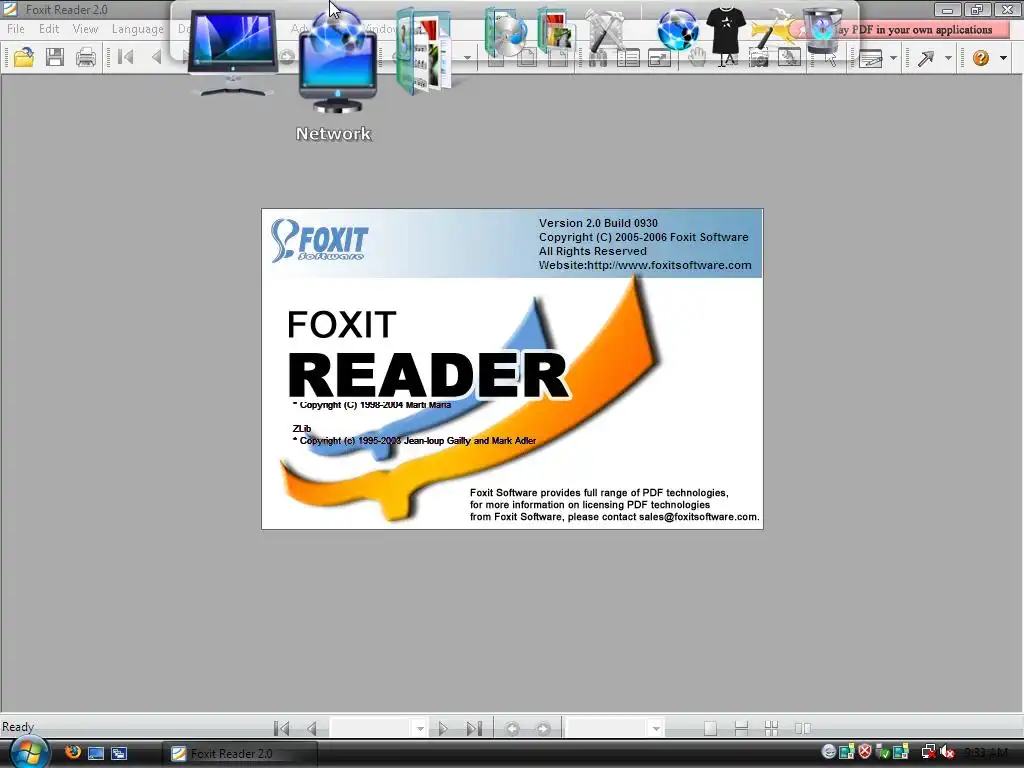This screenshot has height=768, width=1024.
Task: Click the orange Help question mark icon
Action: coord(980,58)
